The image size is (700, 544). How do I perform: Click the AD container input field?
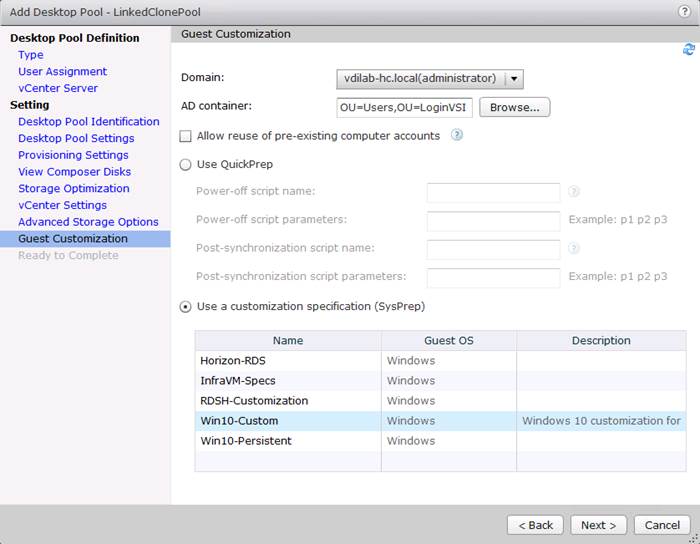pos(404,108)
